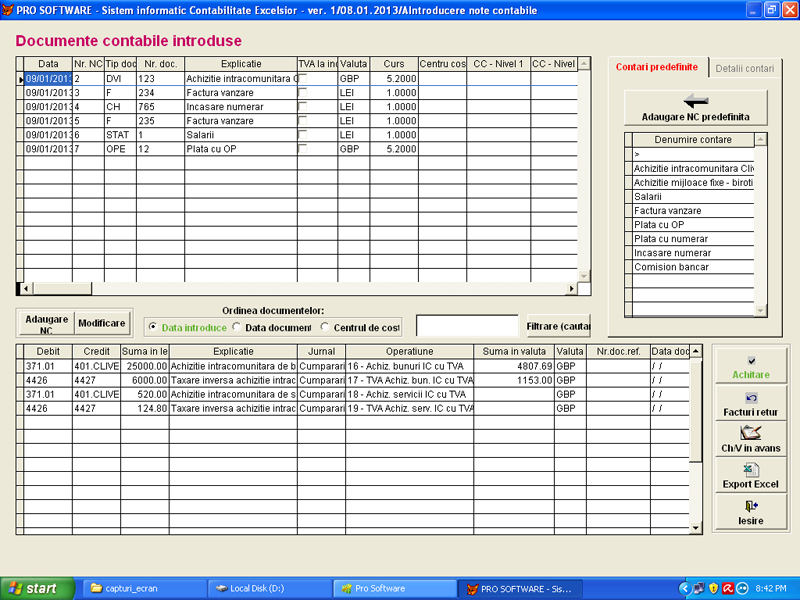Screen dimensions: 800x600
Task: Toggle TVA checkbox for Factura vanzare 235 row
Action: 303,120
